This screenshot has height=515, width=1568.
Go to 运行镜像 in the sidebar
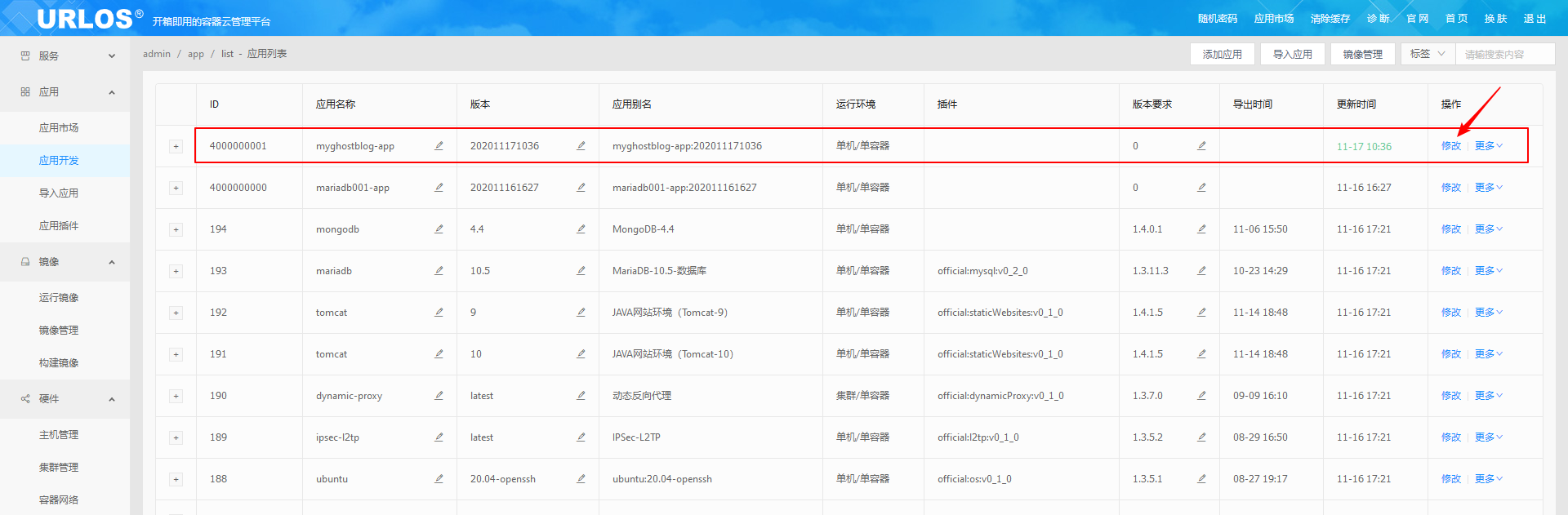click(x=59, y=298)
